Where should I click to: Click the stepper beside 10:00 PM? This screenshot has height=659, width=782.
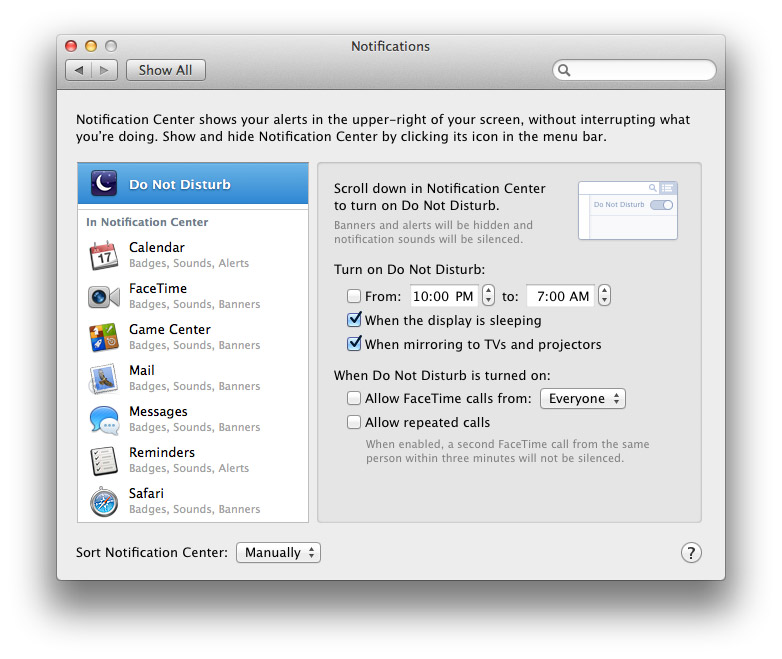[x=488, y=296]
